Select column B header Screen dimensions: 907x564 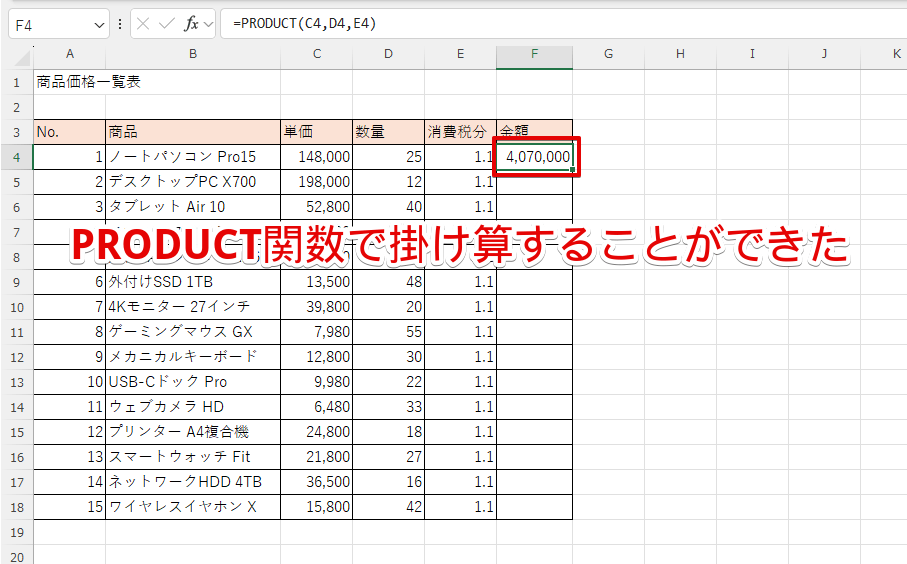pyautogui.click(x=193, y=54)
